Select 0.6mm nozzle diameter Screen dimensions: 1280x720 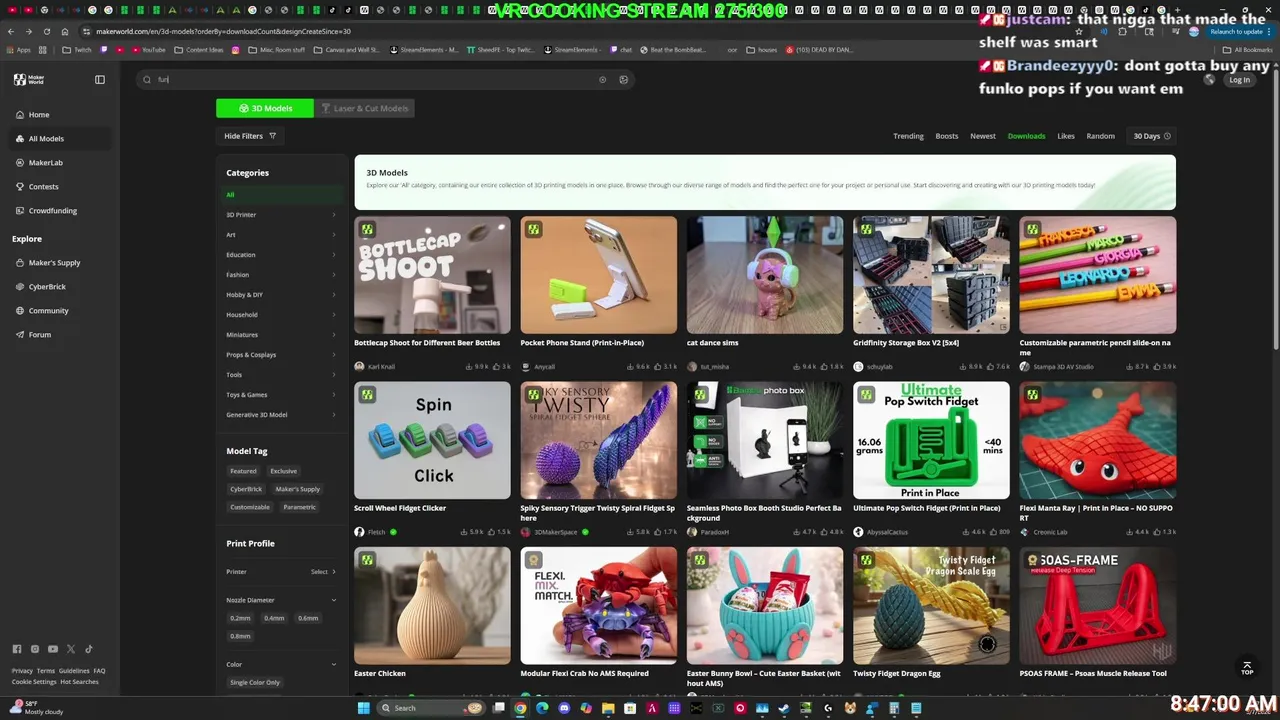pyautogui.click(x=308, y=618)
